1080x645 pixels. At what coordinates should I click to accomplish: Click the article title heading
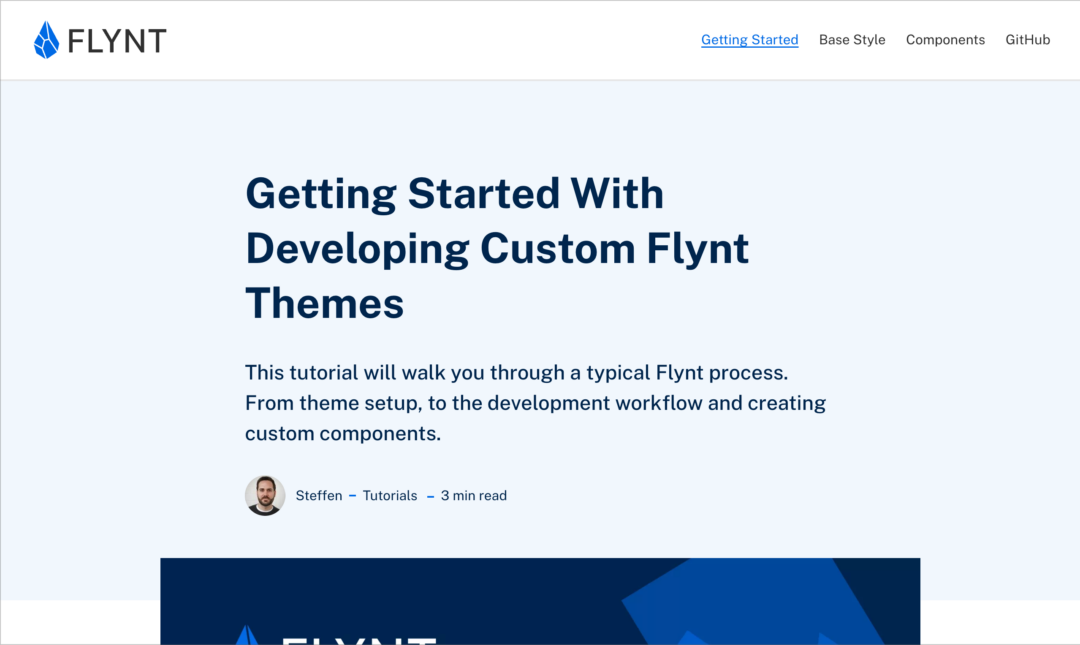click(x=497, y=248)
